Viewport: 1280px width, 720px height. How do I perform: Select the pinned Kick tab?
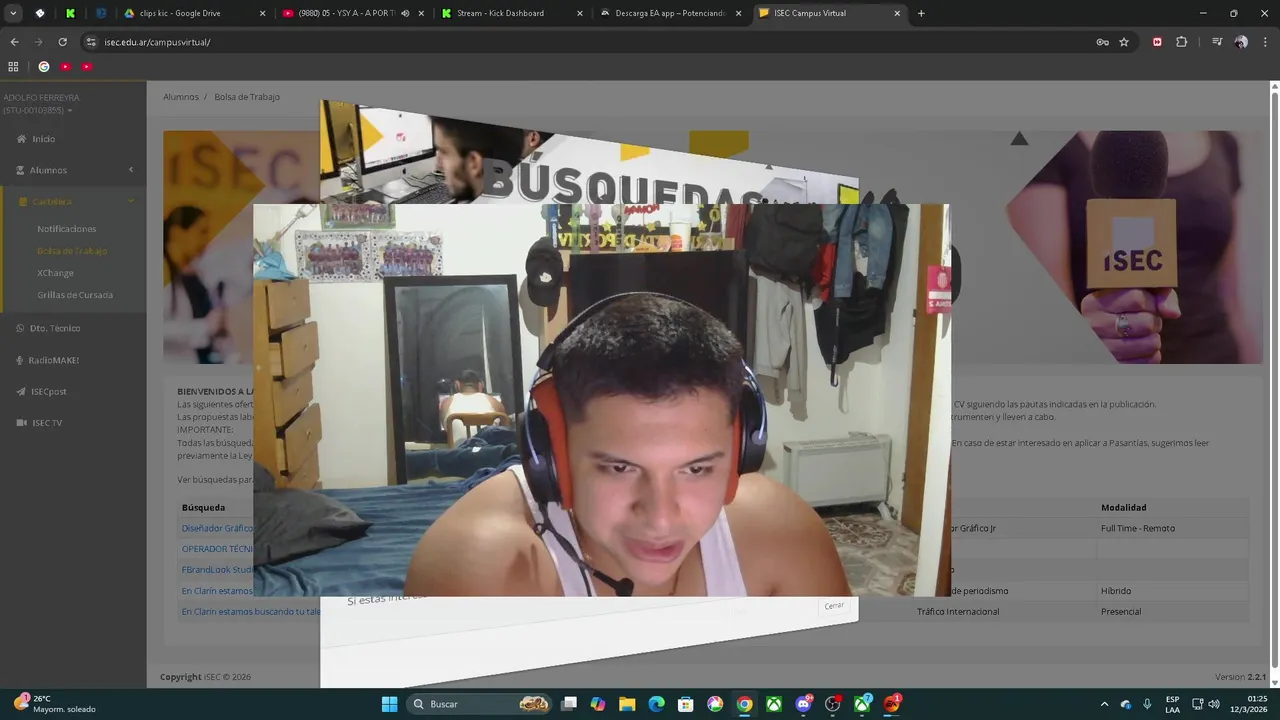pyautogui.click(x=70, y=13)
